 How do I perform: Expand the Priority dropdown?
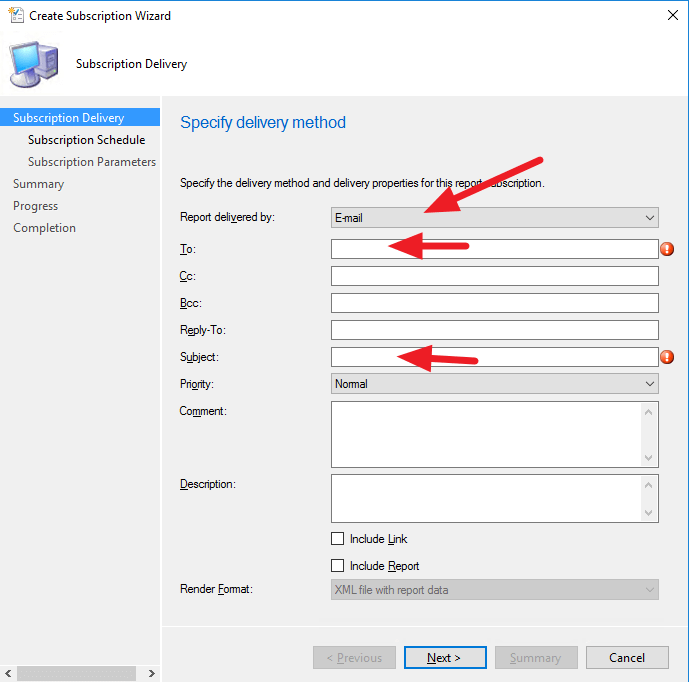click(x=494, y=384)
